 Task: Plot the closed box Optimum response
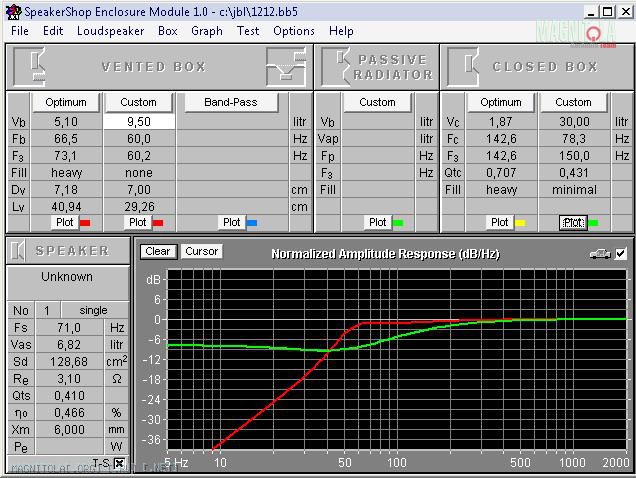click(x=499, y=222)
